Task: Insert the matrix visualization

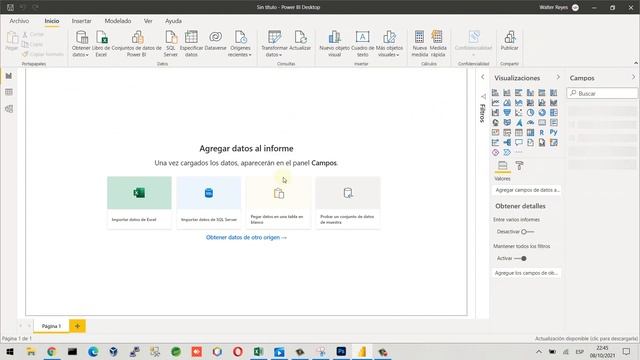Action: click(x=530, y=133)
